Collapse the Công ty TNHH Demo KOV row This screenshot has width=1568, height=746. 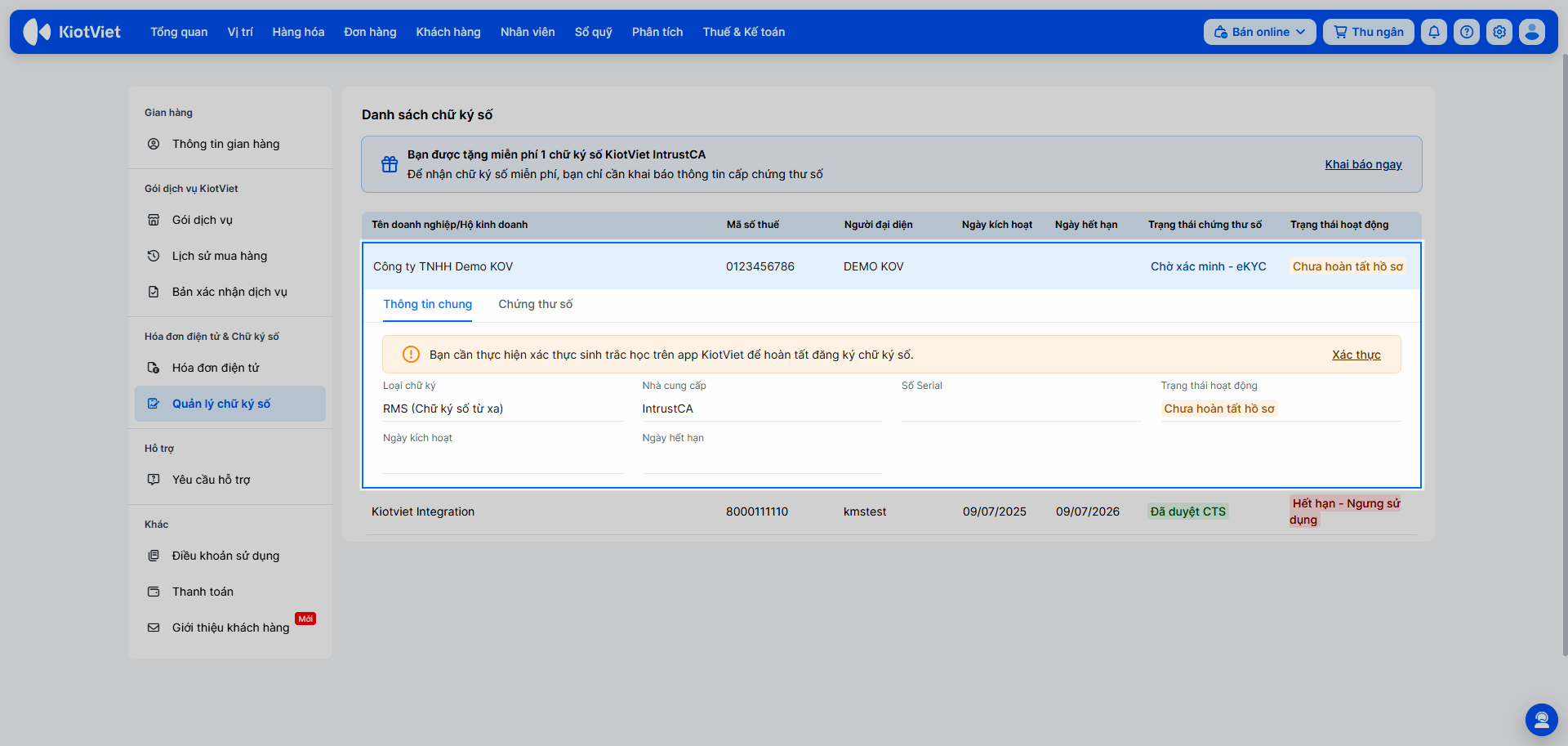tap(892, 266)
